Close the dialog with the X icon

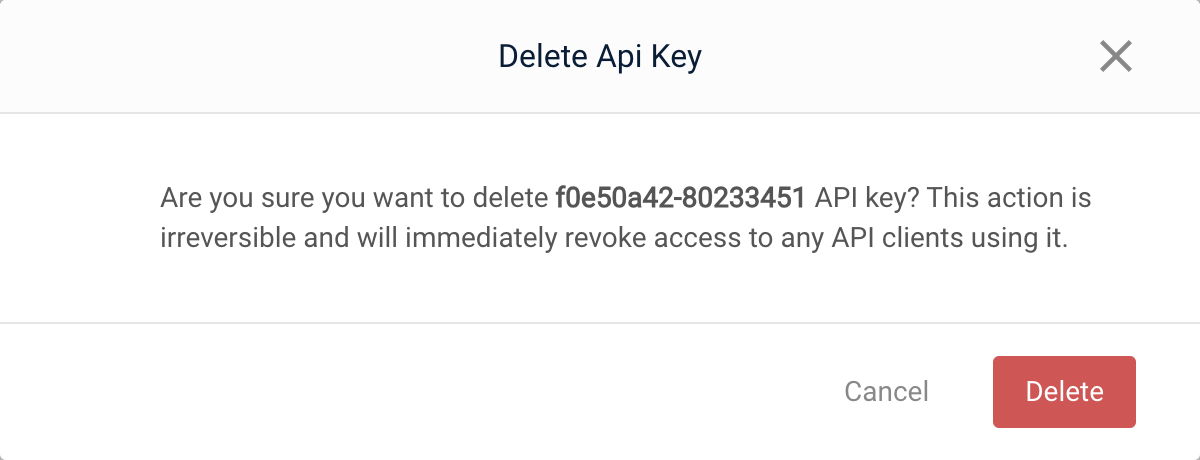[1115, 56]
